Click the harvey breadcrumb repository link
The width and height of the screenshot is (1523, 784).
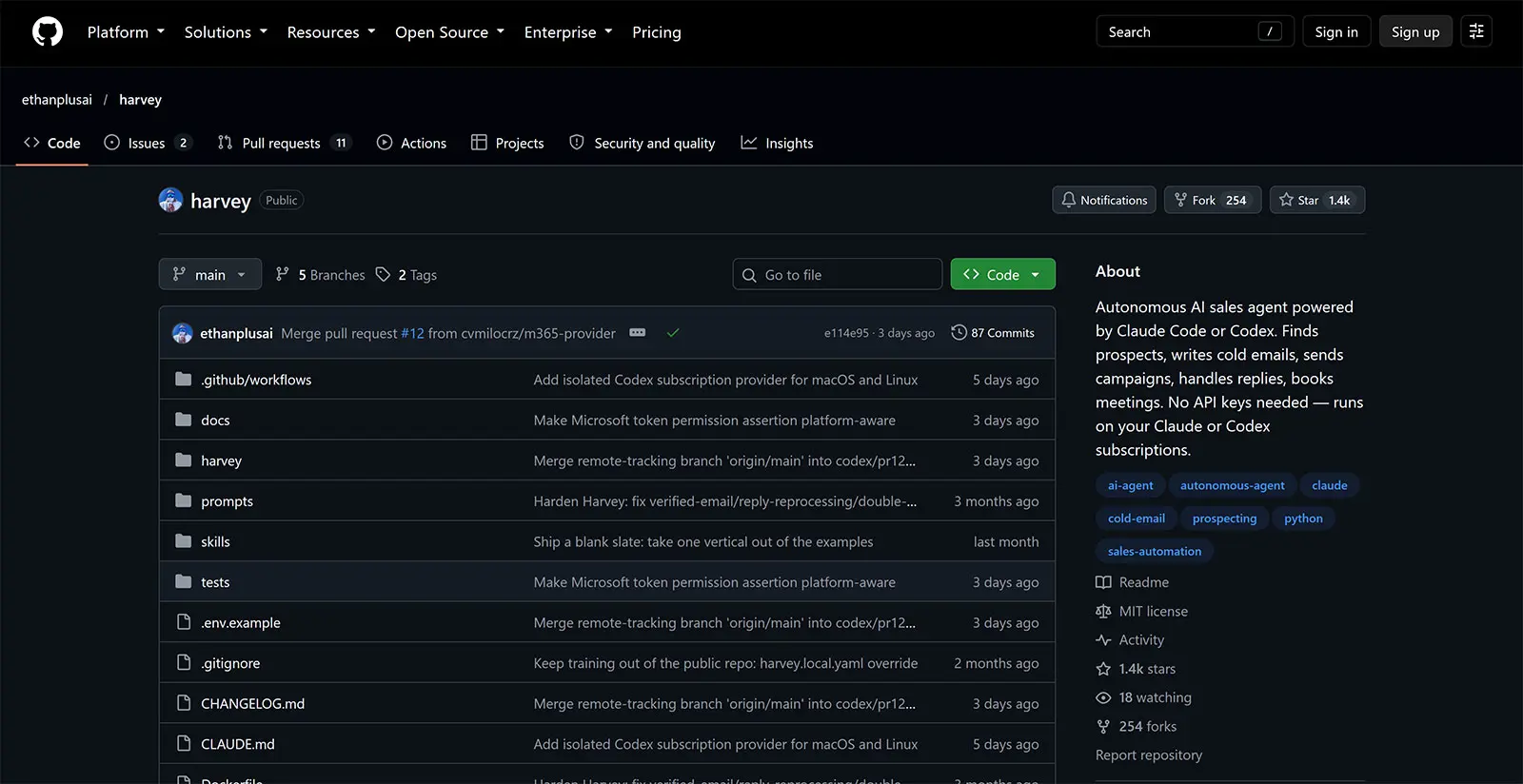tap(140, 99)
